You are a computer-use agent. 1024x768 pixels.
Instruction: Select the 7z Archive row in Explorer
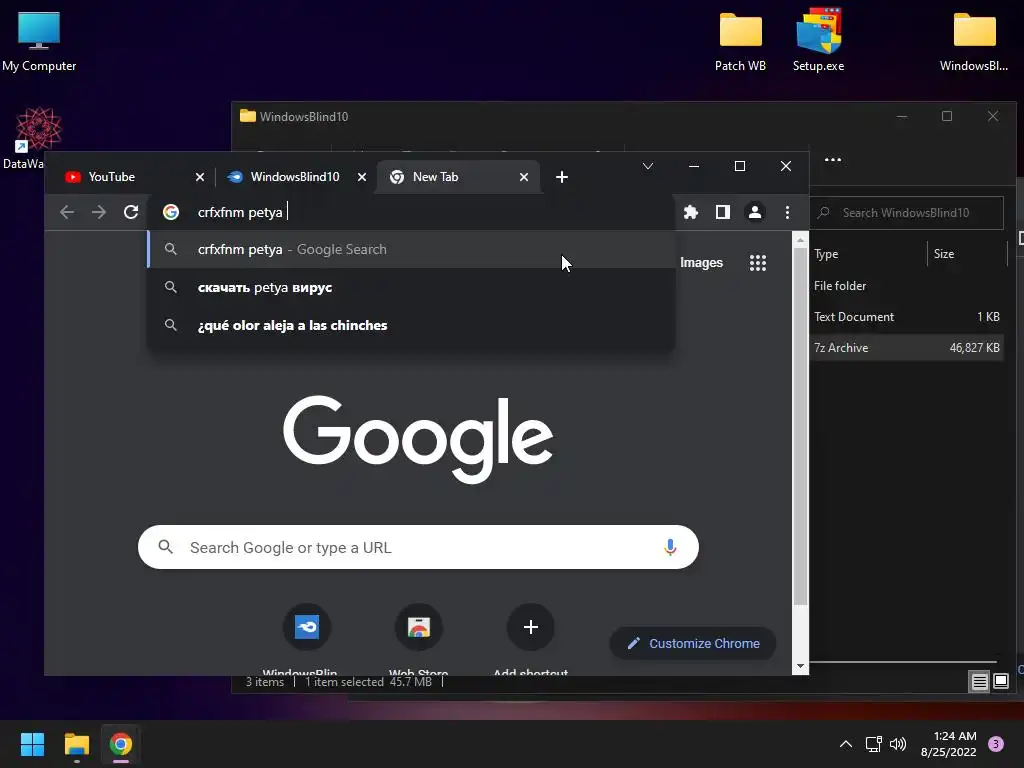click(x=906, y=348)
